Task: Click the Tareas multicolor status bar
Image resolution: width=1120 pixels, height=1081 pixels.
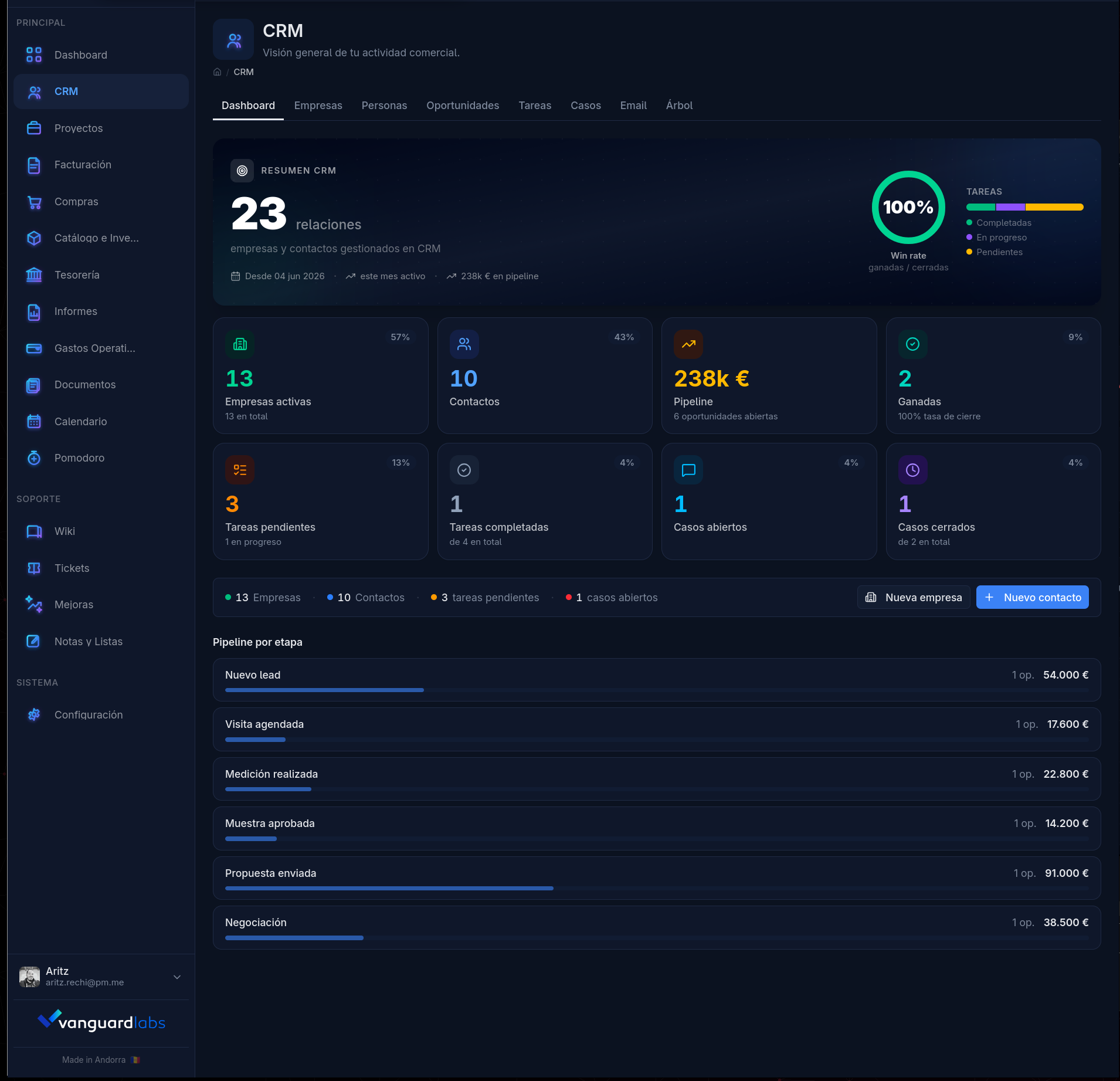Action: click(x=1024, y=207)
